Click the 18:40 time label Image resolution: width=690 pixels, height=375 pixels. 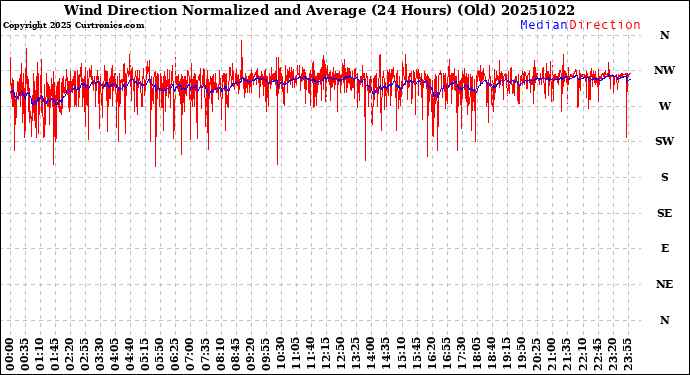[x=491, y=354]
